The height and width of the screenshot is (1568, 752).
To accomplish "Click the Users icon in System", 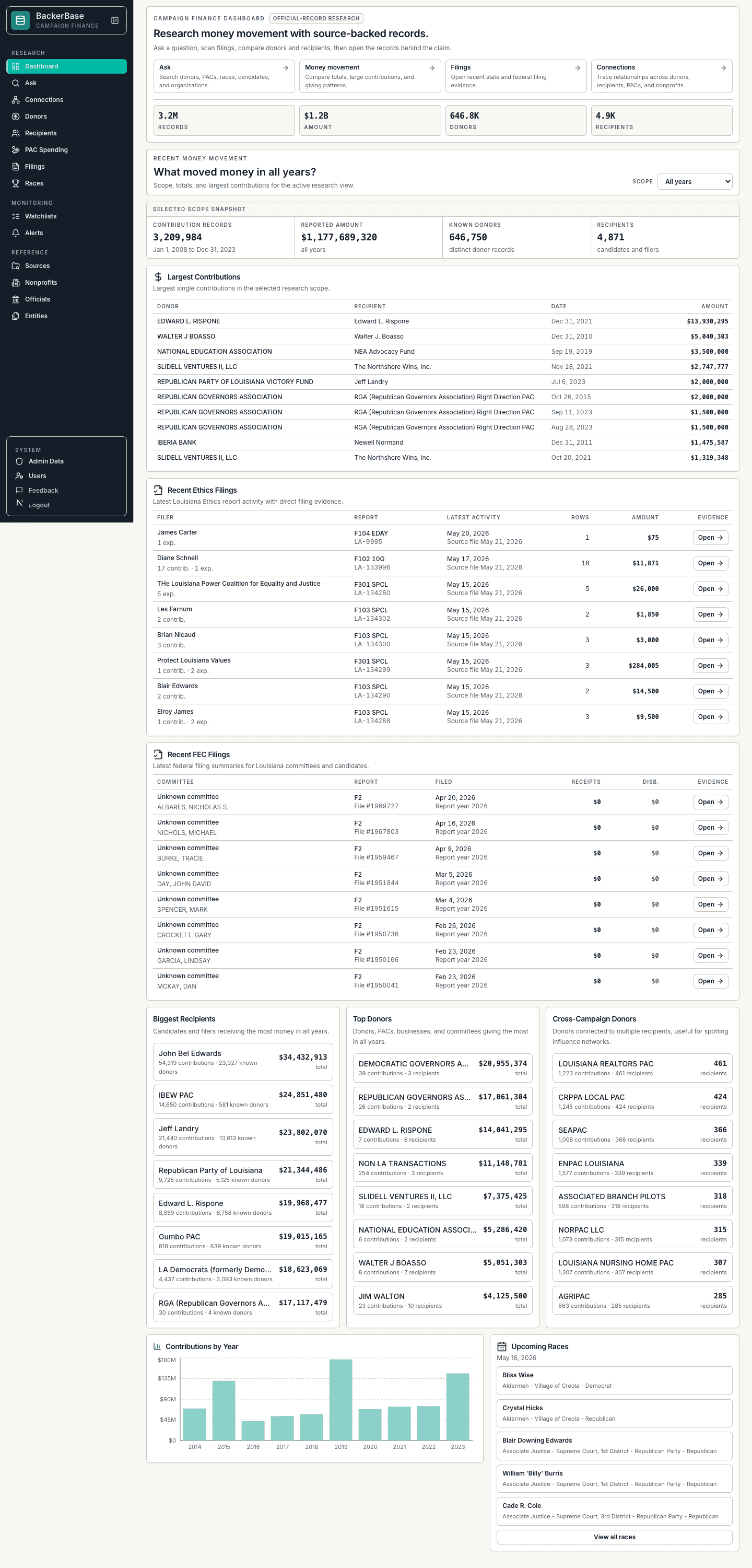I will coord(19,476).
